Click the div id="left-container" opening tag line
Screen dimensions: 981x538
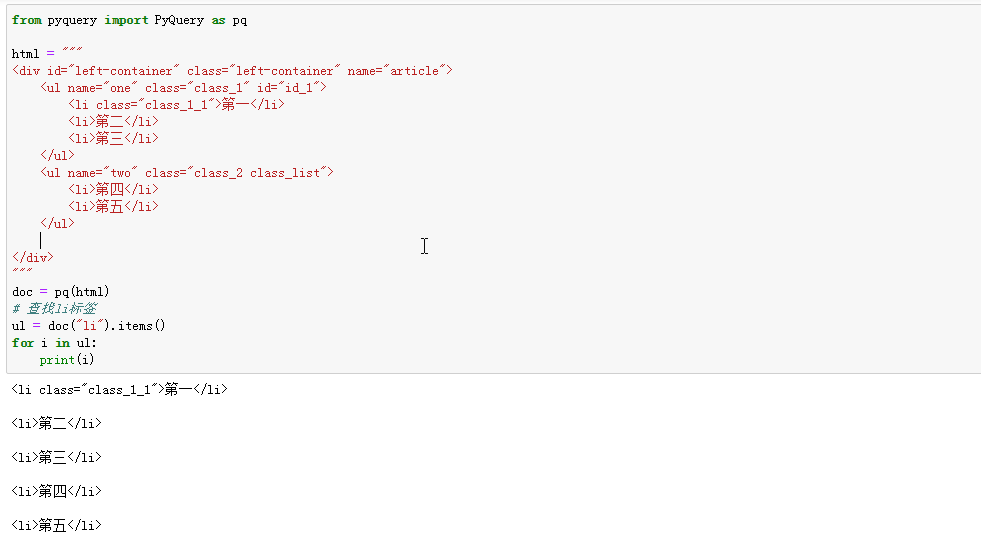(232, 71)
